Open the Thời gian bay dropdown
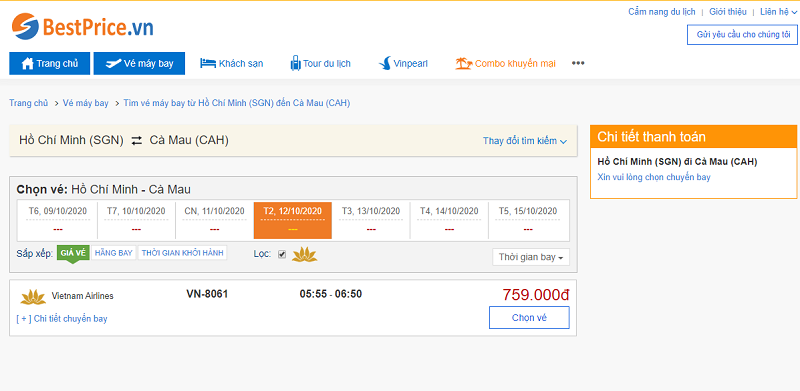 (x=531, y=257)
